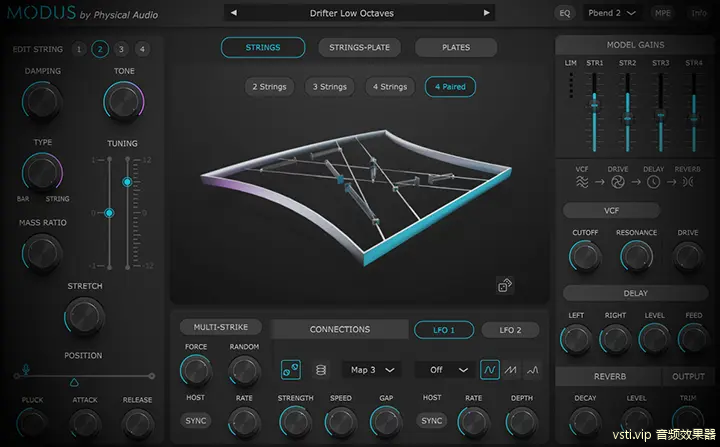
Task: Click the VCF section header button
Action: [x=612, y=210]
